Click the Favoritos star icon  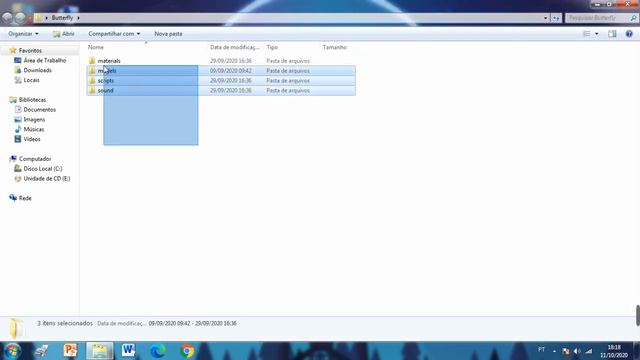click(x=13, y=50)
